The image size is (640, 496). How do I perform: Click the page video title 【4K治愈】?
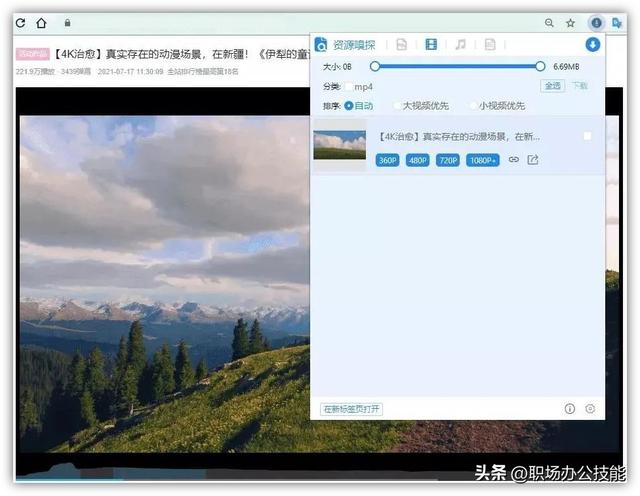point(182,54)
